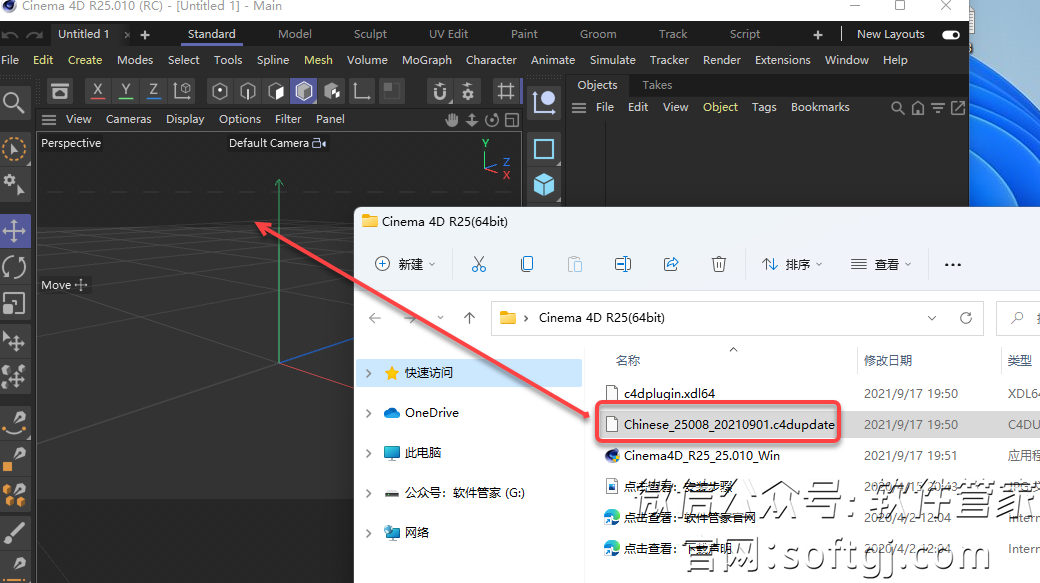This screenshot has width=1040, height=583.
Task: Toggle the Y axis lock
Action: pyautogui.click(x=126, y=91)
